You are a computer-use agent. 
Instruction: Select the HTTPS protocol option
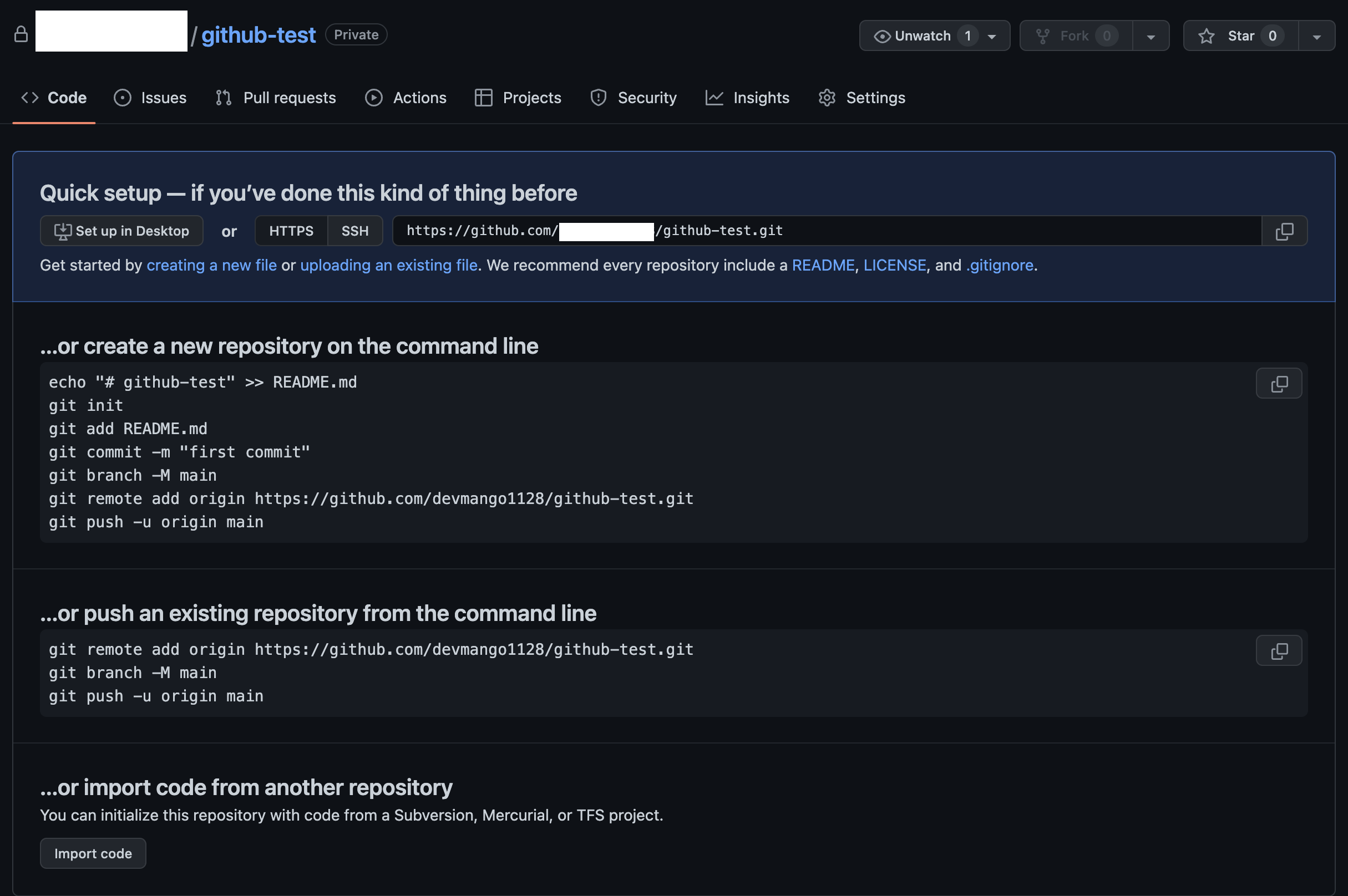291,231
